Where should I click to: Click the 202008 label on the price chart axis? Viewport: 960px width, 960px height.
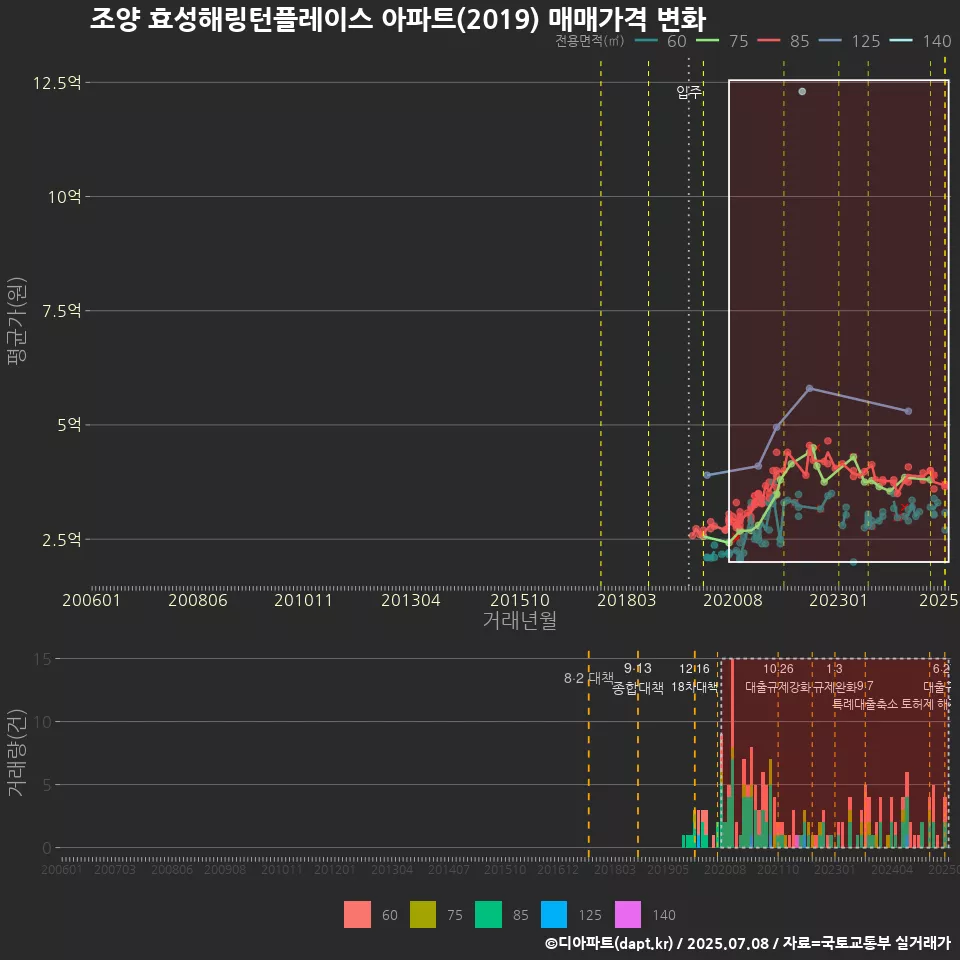pos(733,600)
